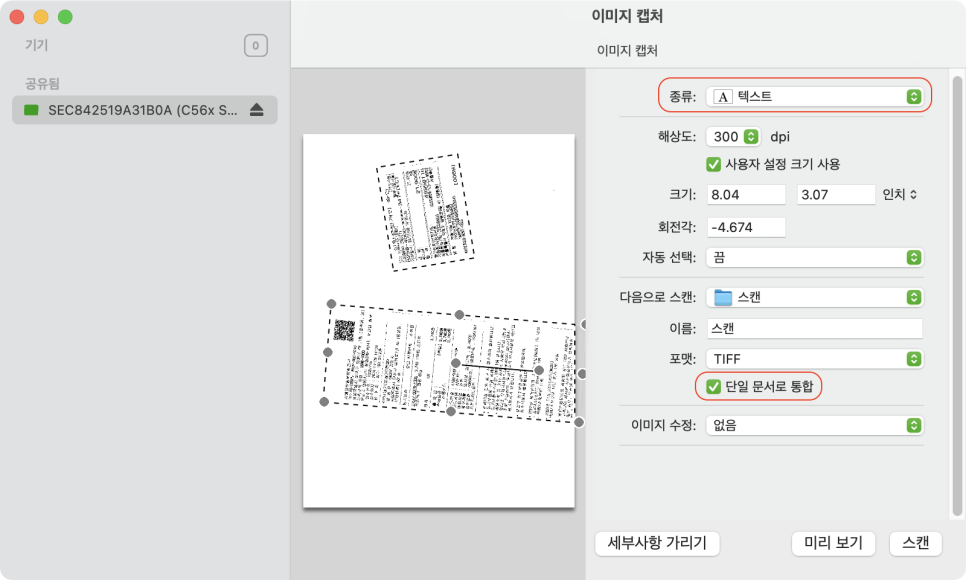
Task: Click the blue 스캔 folder icon
Action: 723,297
